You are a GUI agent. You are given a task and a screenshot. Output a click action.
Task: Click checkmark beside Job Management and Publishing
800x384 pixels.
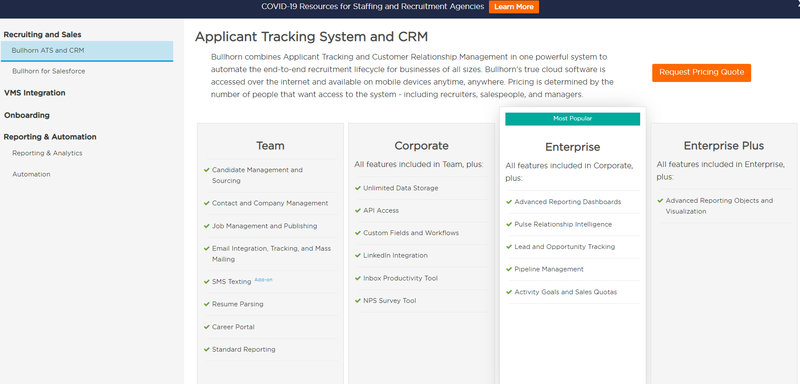(207, 226)
